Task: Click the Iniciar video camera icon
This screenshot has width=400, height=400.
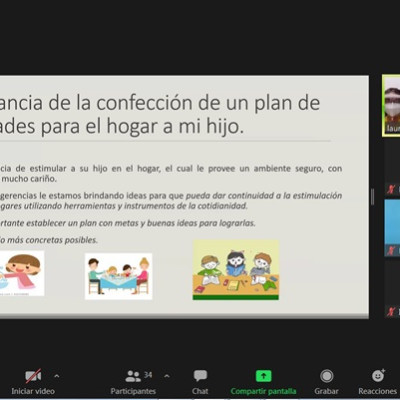Action: tap(33, 376)
